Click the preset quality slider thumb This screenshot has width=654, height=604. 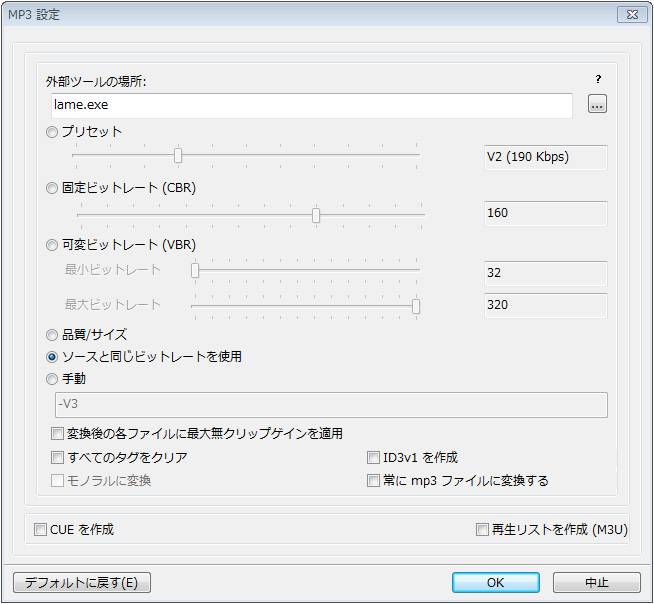click(178, 156)
